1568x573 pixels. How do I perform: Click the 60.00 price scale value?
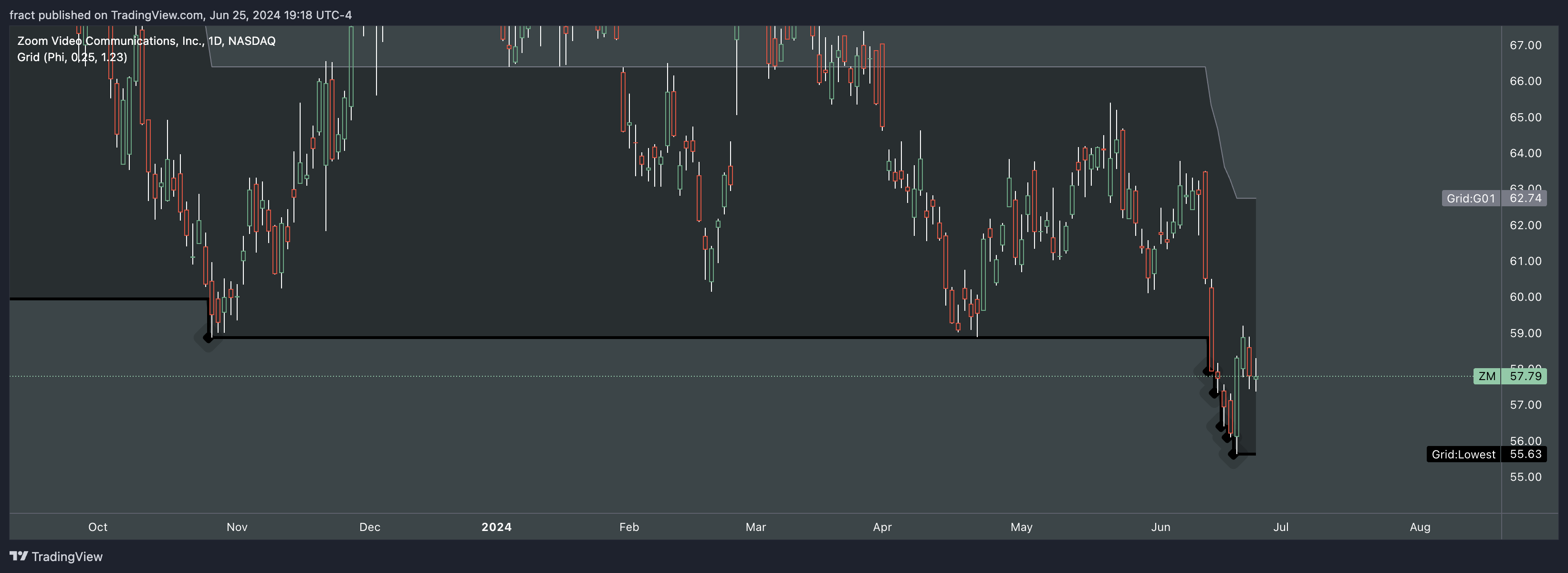click(x=1526, y=297)
